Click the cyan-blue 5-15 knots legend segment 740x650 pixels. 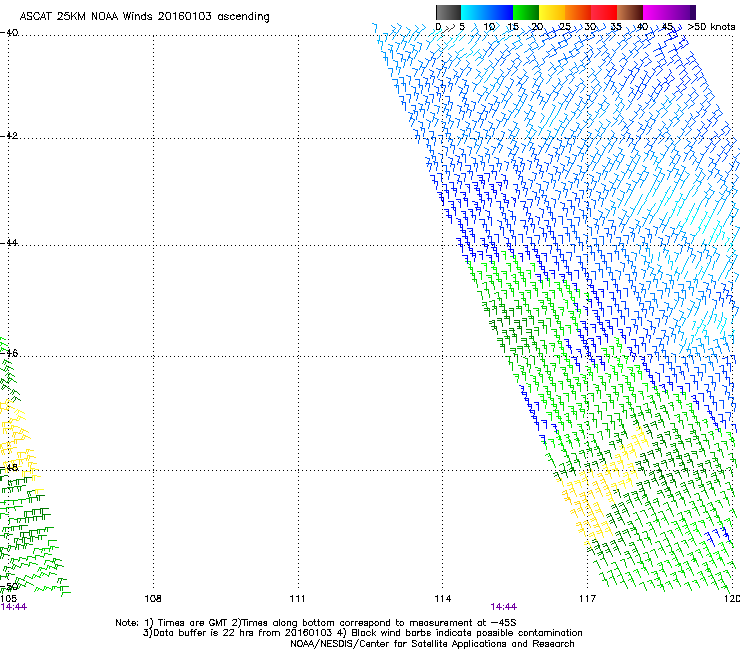click(487, 12)
